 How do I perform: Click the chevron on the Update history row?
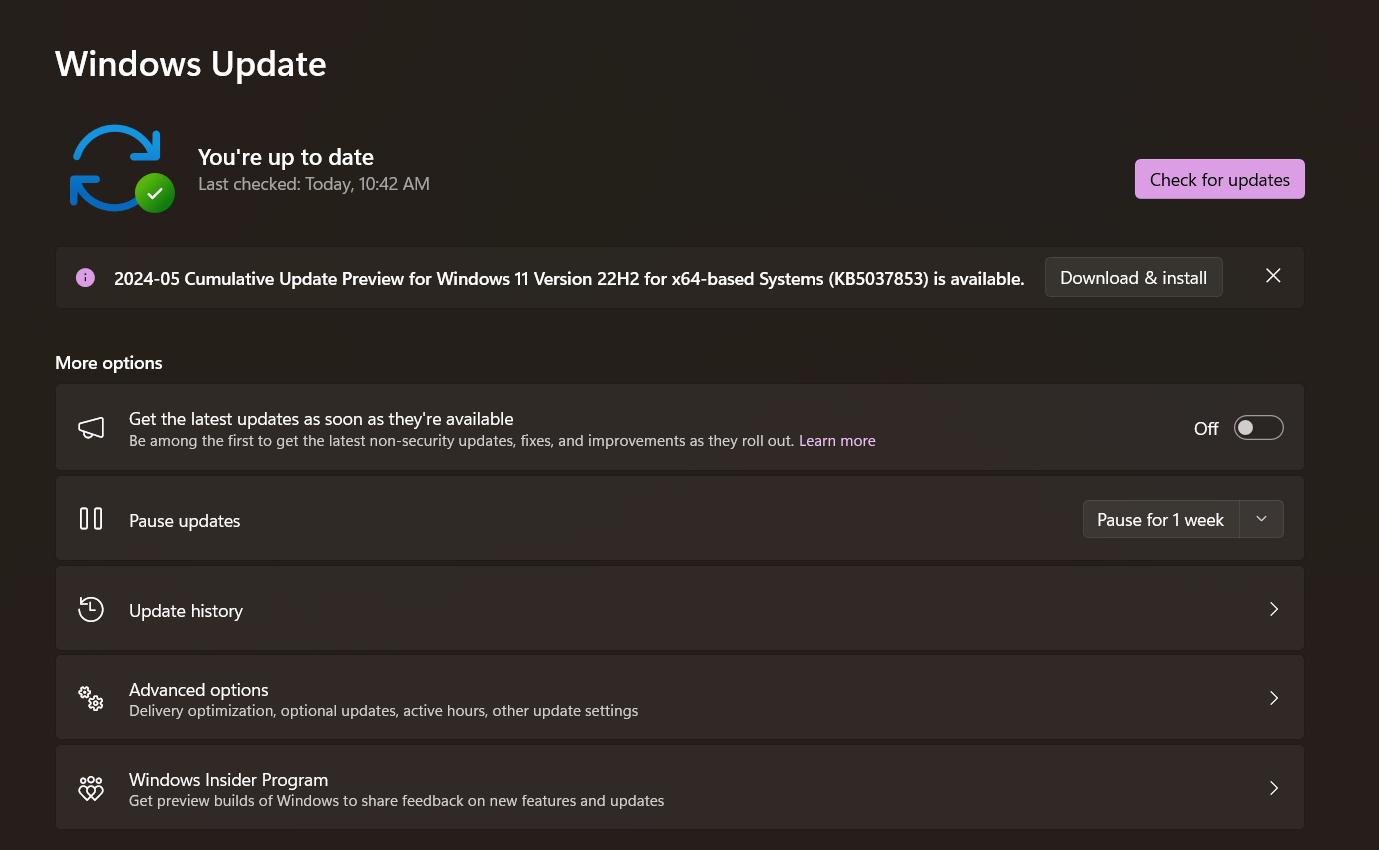tap(1274, 609)
